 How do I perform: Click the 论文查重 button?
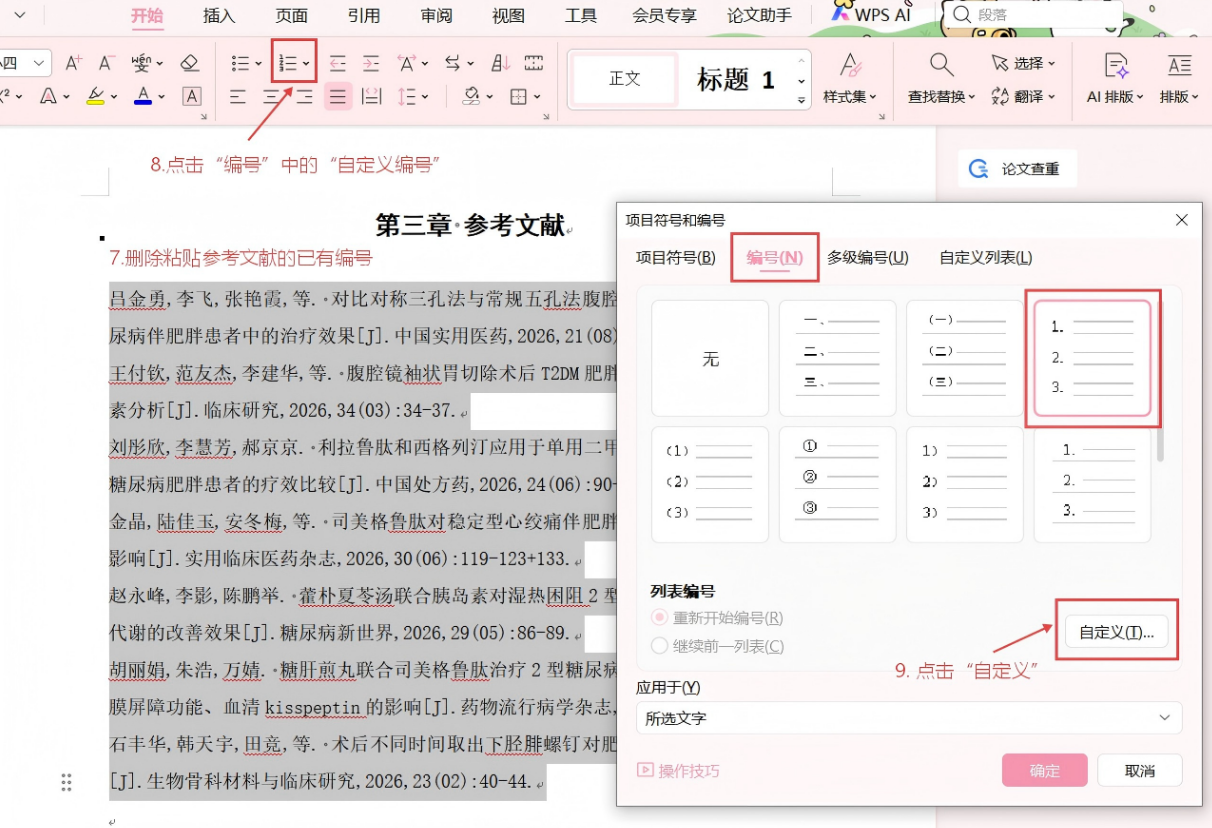point(1017,169)
